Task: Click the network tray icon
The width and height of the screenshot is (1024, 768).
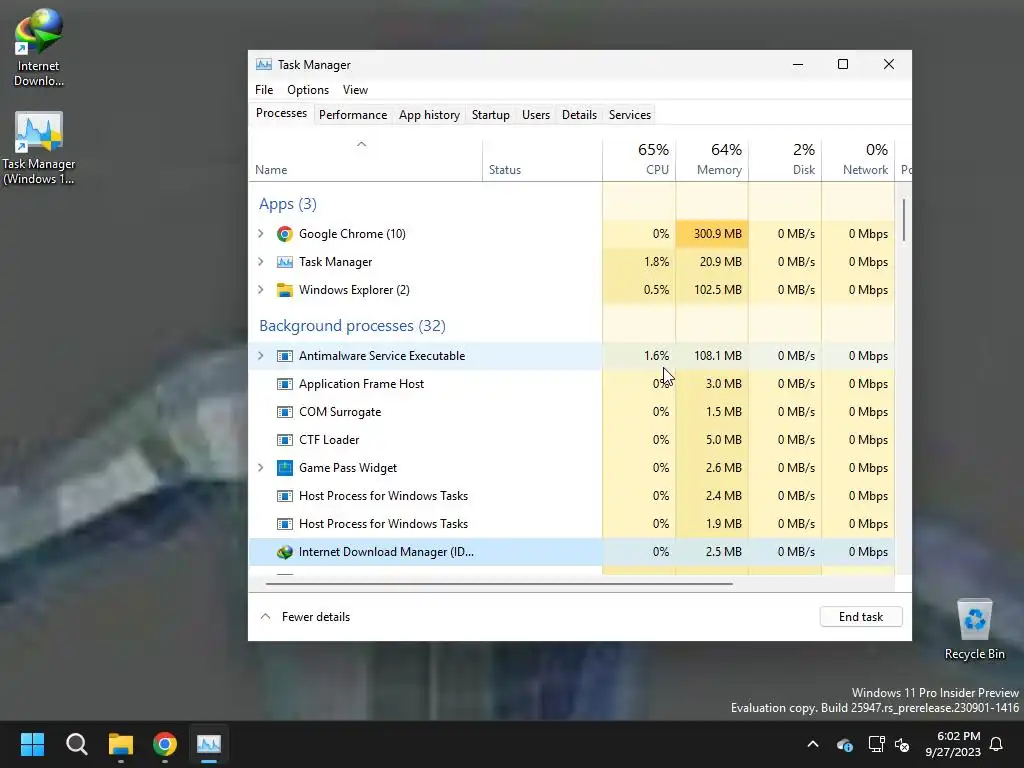Action: point(876,744)
